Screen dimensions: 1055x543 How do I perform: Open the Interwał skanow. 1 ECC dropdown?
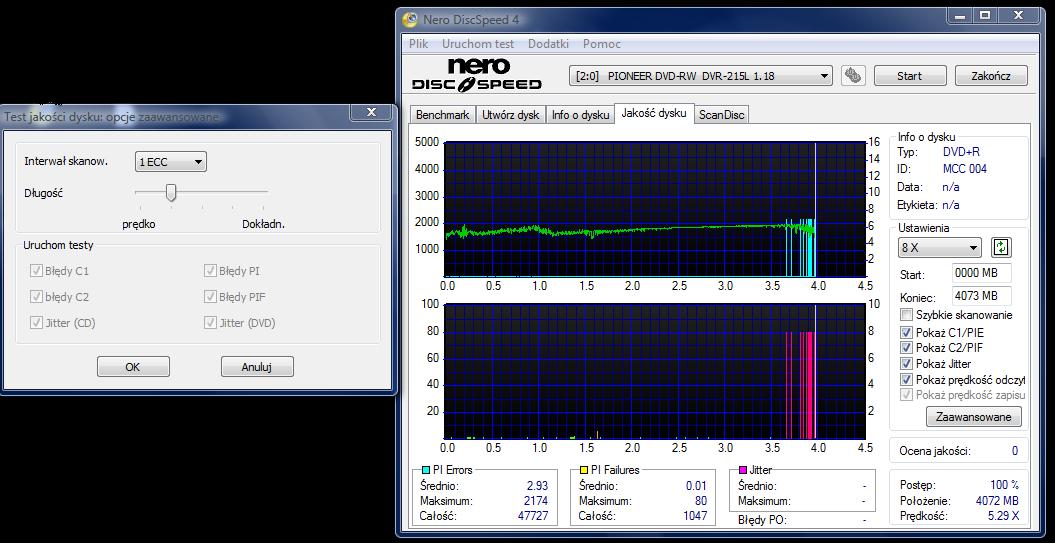click(x=170, y=161)
